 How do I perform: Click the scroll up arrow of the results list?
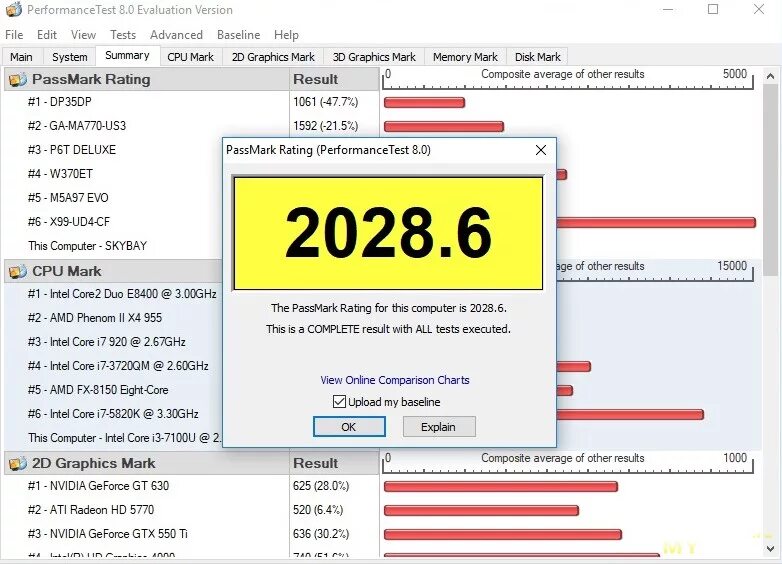771,76
